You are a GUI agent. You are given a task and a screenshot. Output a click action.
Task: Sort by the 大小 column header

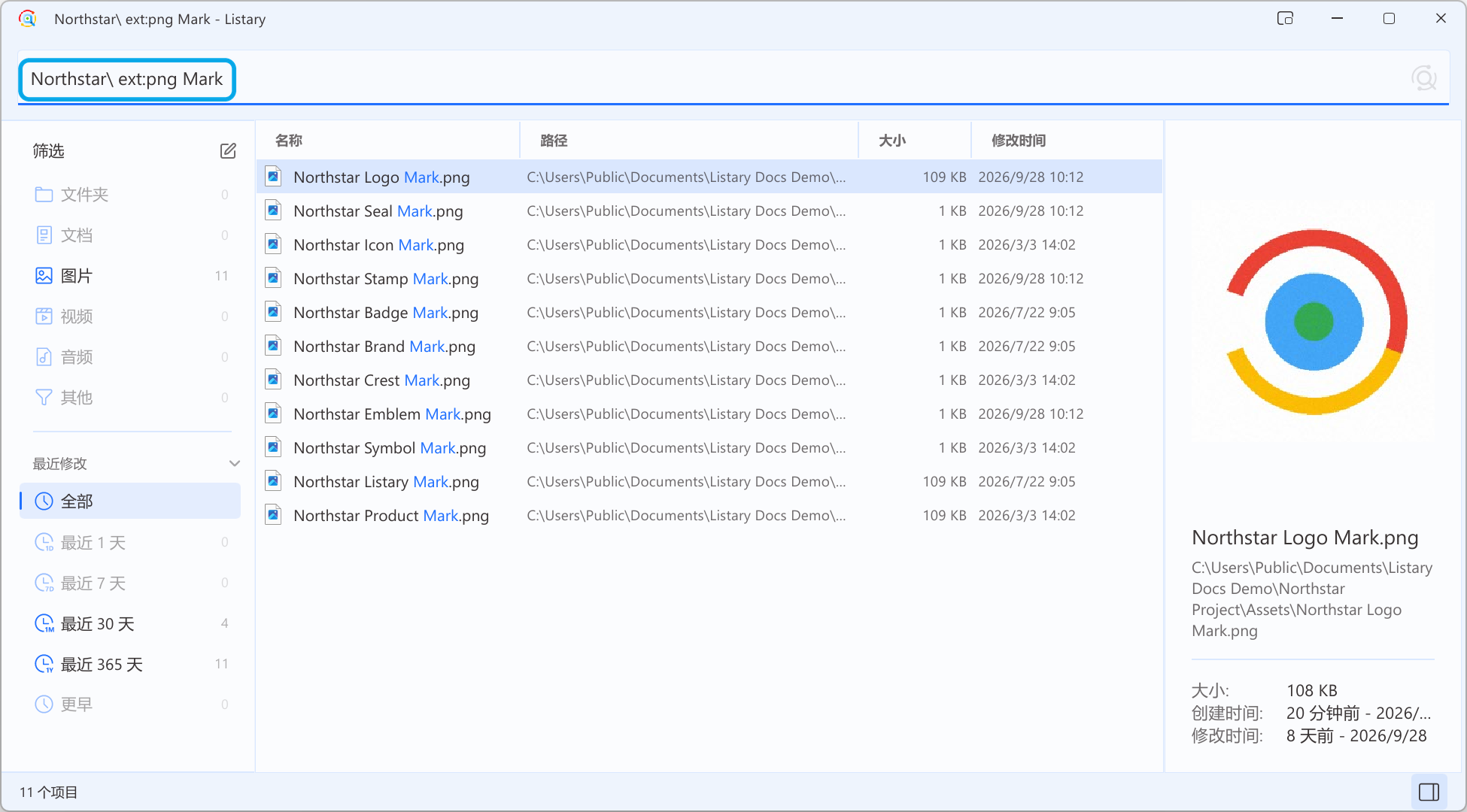pos(915,141)
